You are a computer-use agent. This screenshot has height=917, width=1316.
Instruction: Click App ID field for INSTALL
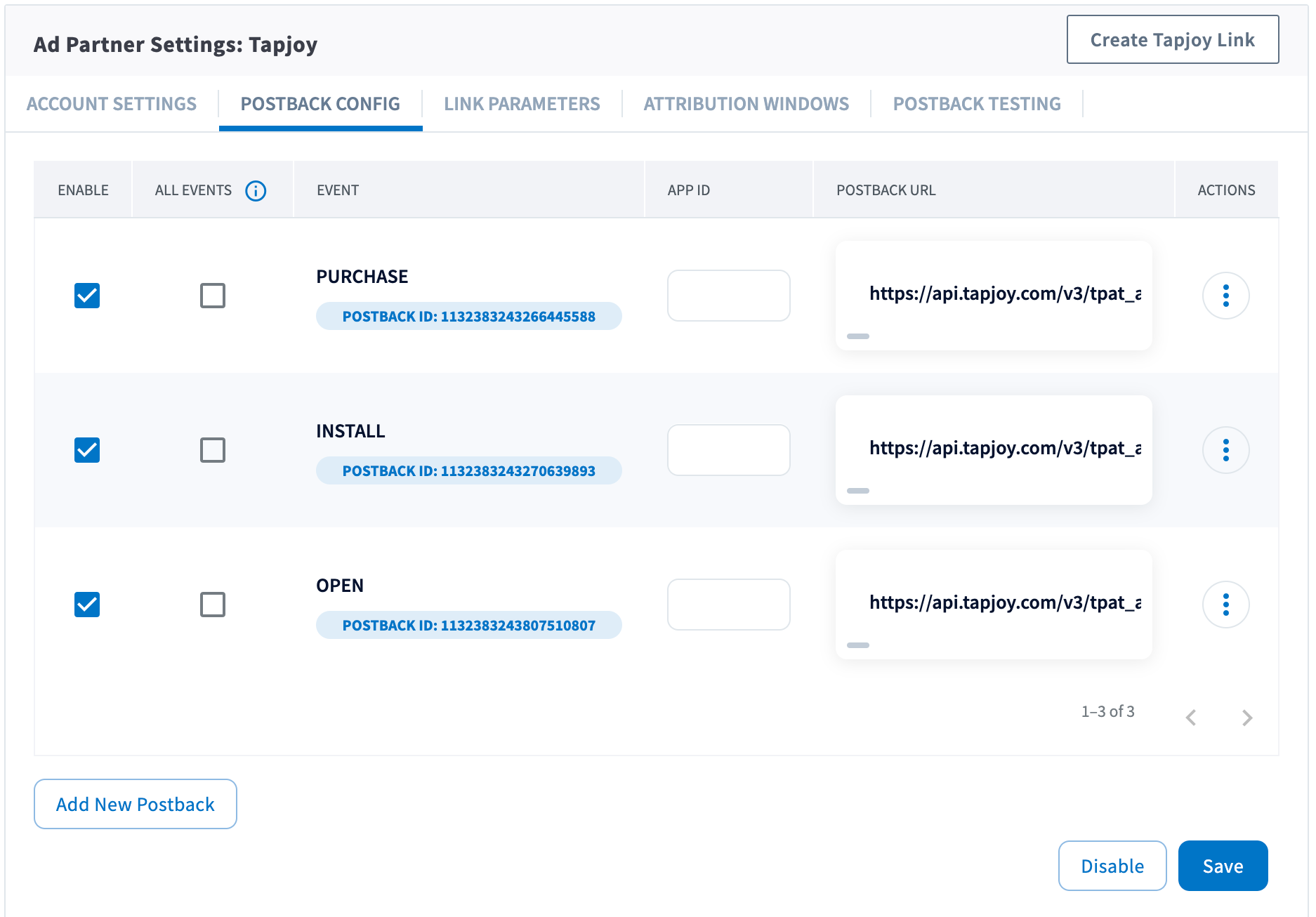[729, 450]
